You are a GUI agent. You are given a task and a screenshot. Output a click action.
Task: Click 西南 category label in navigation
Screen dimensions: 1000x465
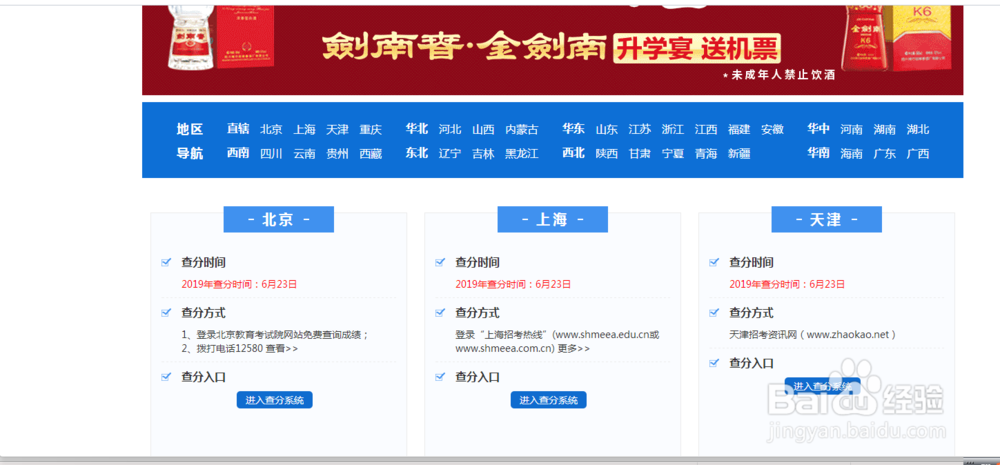point(238,153)
